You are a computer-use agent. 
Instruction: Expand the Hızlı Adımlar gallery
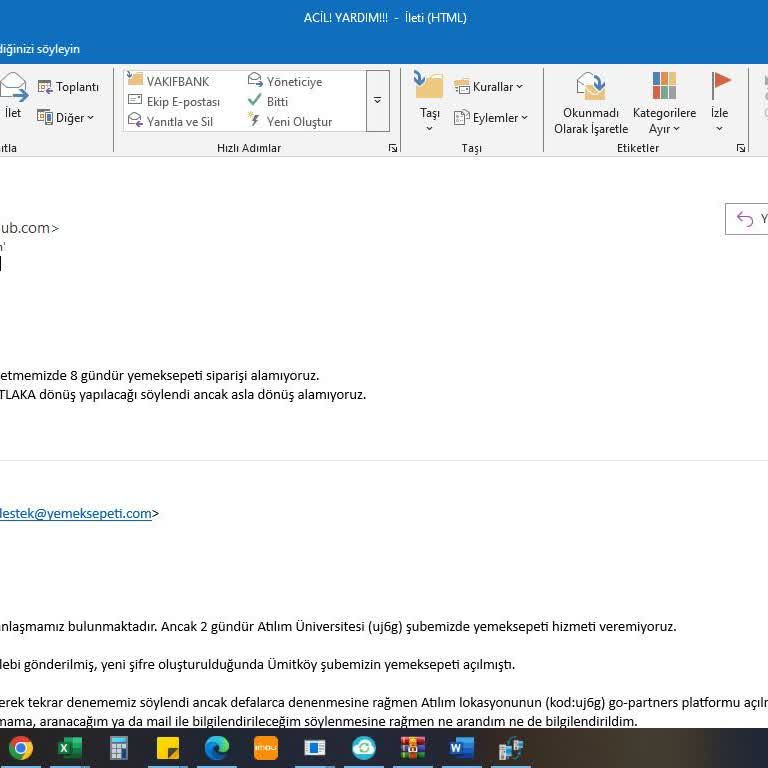coord(378,101)
